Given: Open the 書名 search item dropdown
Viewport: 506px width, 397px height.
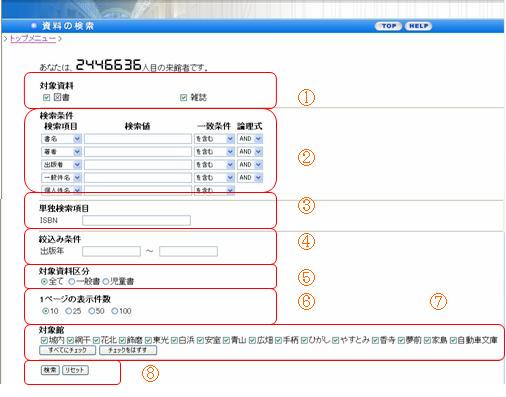Looking at the screenshot, I should coord(61,139).
